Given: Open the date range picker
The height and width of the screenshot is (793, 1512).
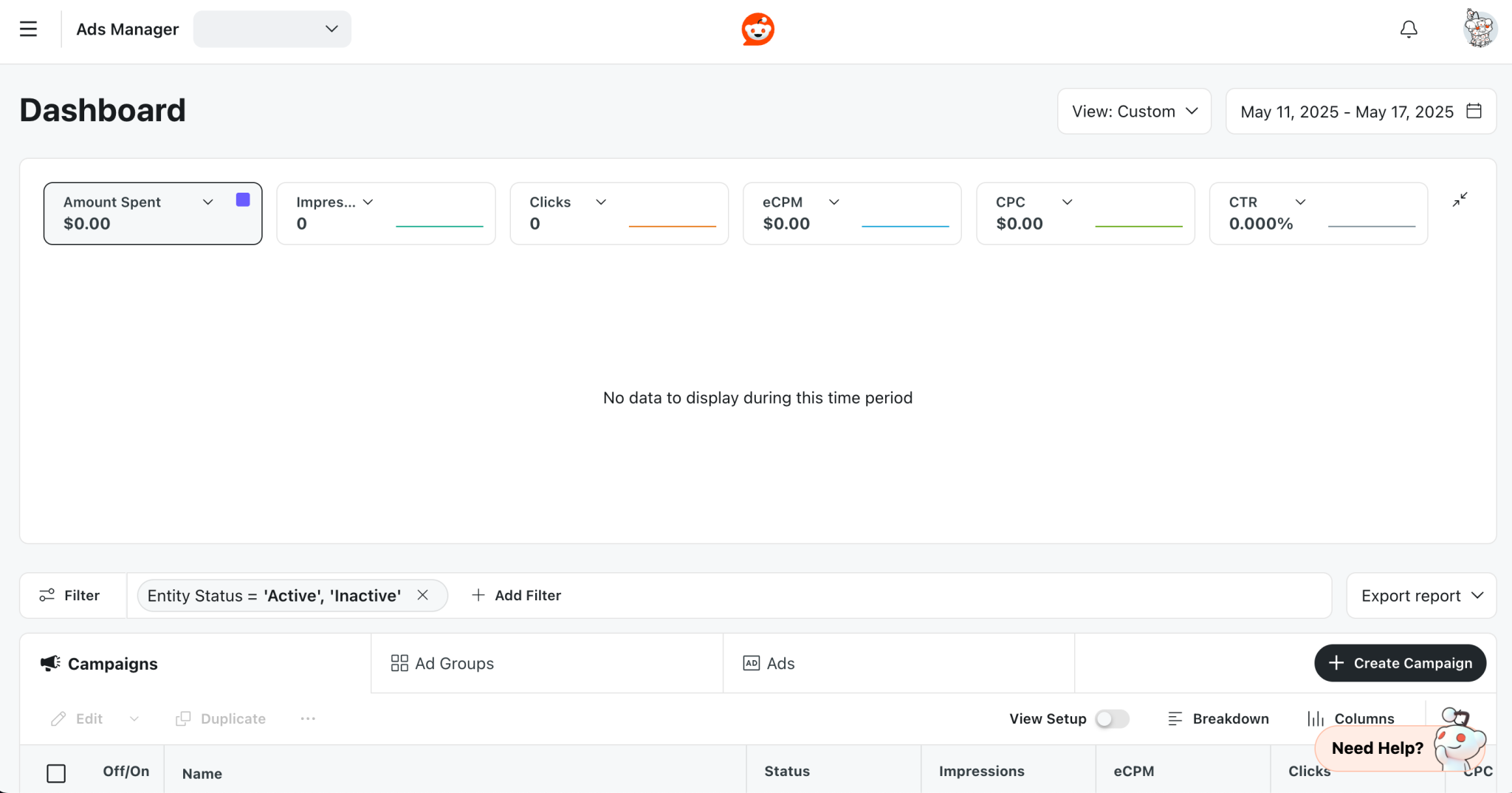Looking at the screenshot, I should tap(1359, 111).
